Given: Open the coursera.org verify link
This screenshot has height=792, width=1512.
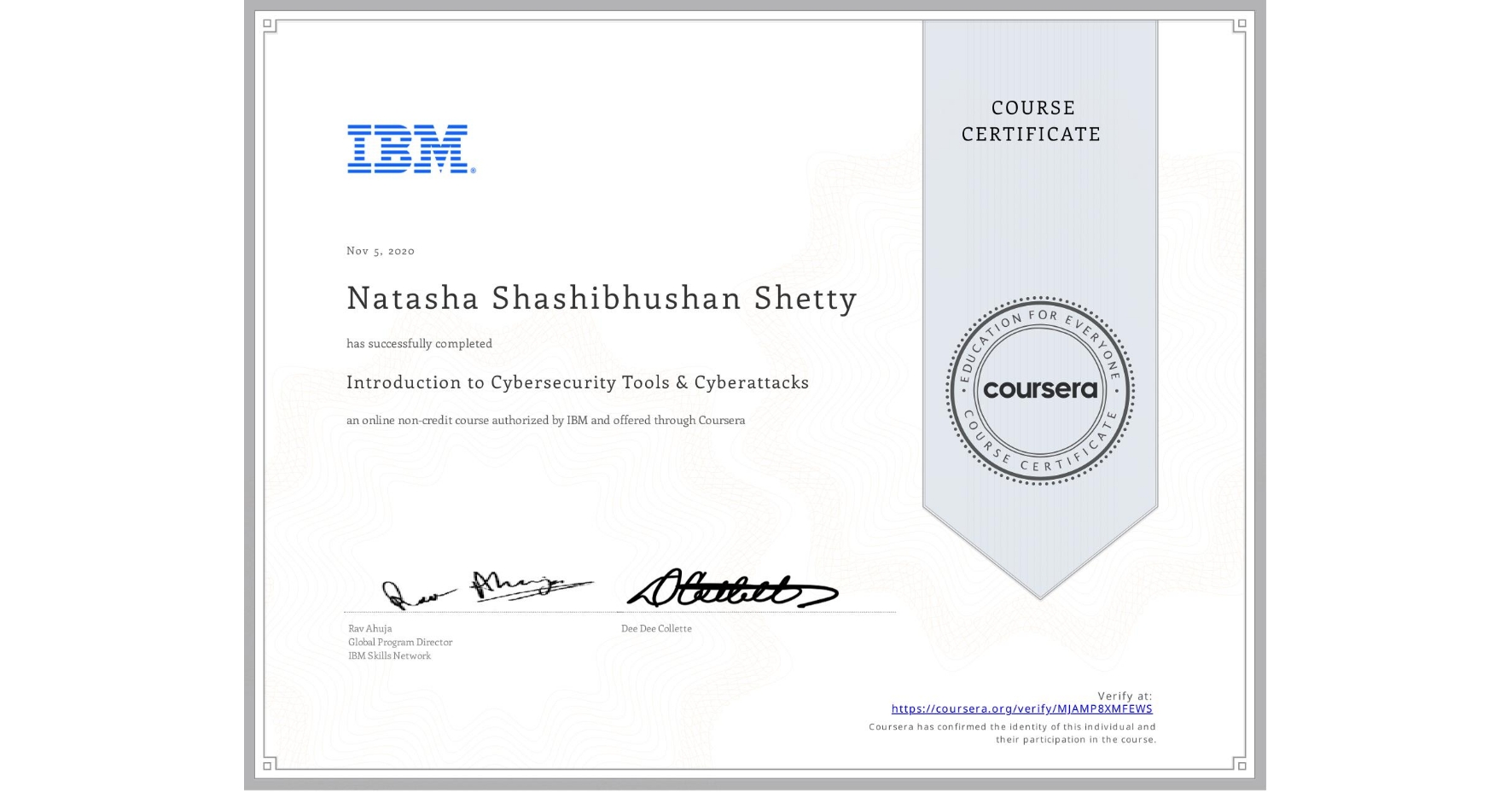Looking at the screenshot, I should (1021, 708).
